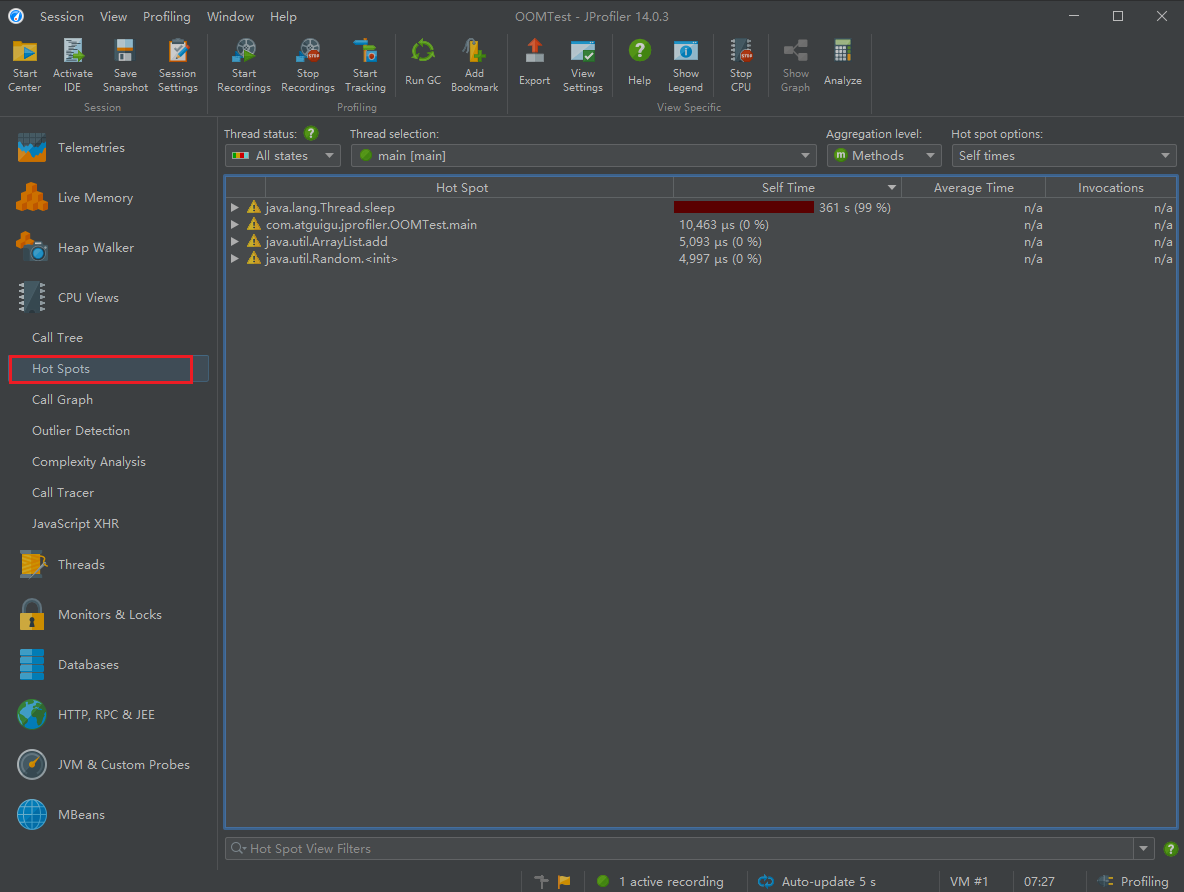Image resolution: width=1184 pixels, height=892 pixels.
Task: Open the Session menu
Action: [x=62, y=17]
